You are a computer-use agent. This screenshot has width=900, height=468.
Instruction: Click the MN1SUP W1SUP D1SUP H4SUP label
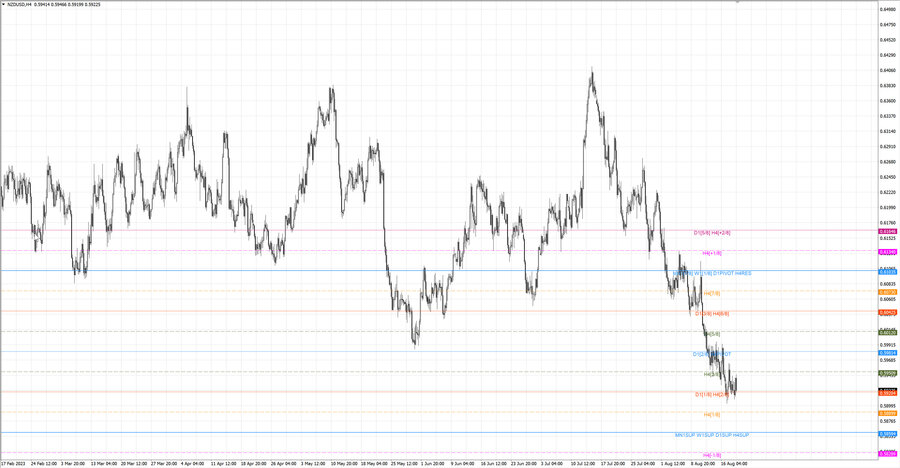tap(712, 435)
